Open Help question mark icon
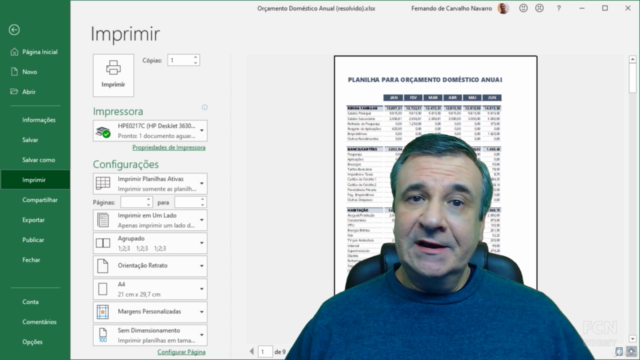 click(559, 8)
